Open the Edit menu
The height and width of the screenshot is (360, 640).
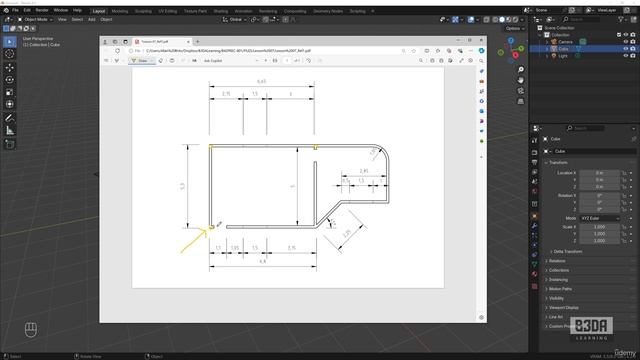click(27, 10)
